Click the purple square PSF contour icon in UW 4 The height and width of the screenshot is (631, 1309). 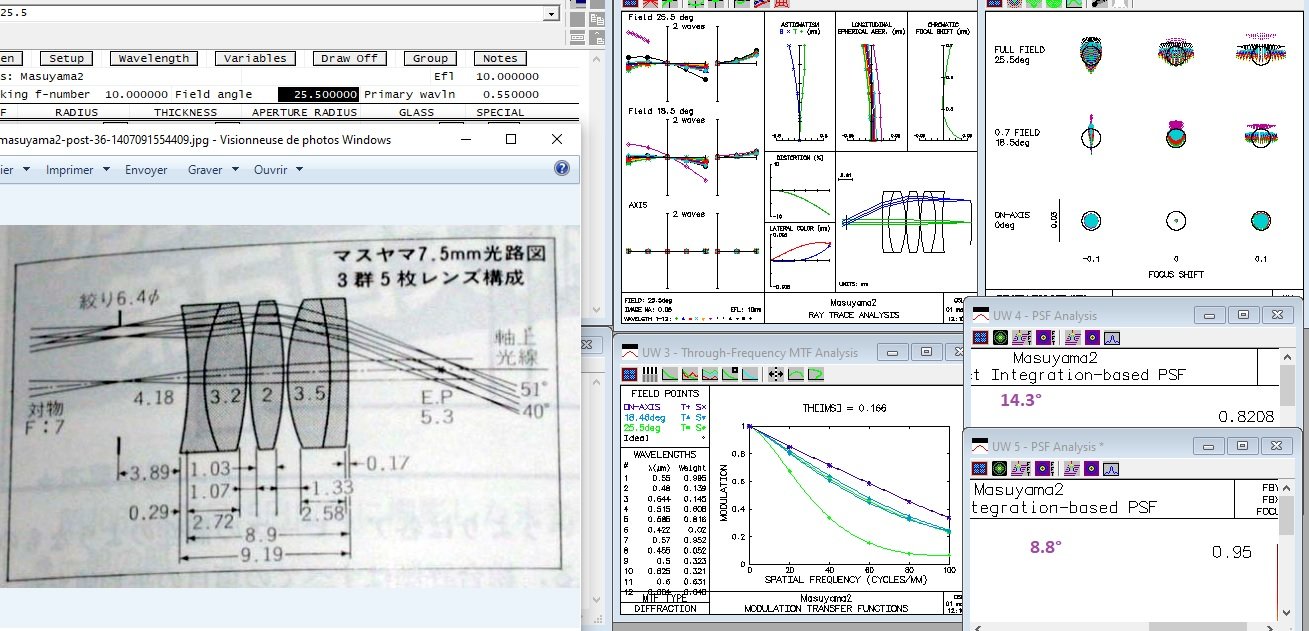1092,337
